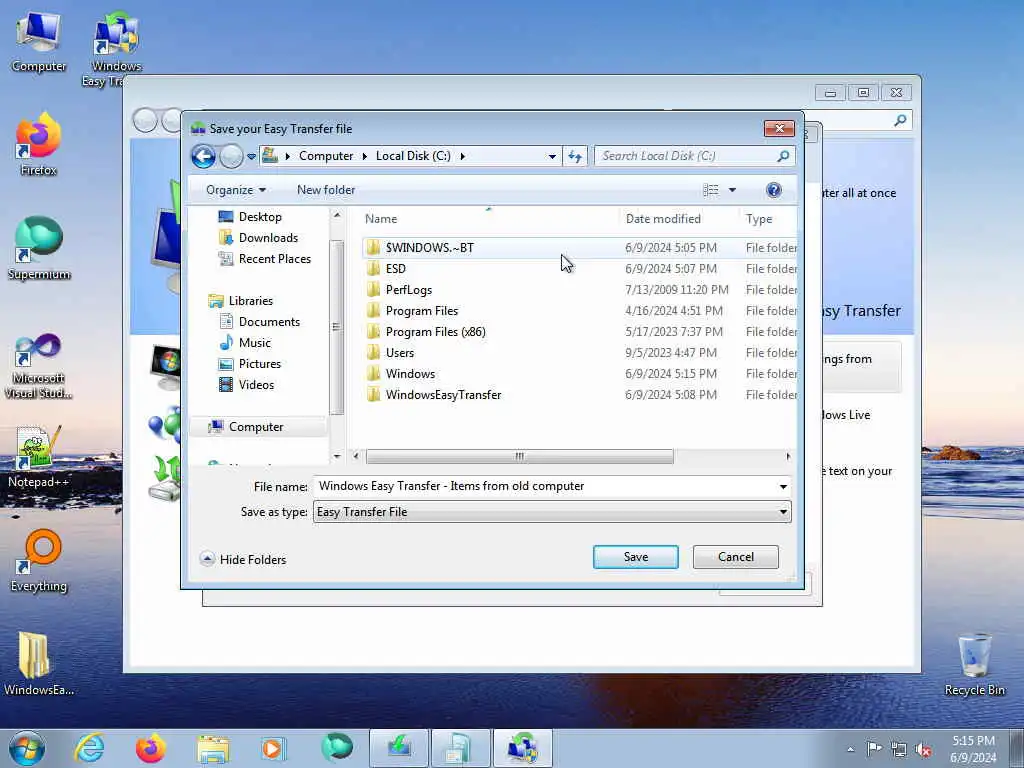1024x768 pixels.
Task: Click the Cancel button
Action: [735, 557]
